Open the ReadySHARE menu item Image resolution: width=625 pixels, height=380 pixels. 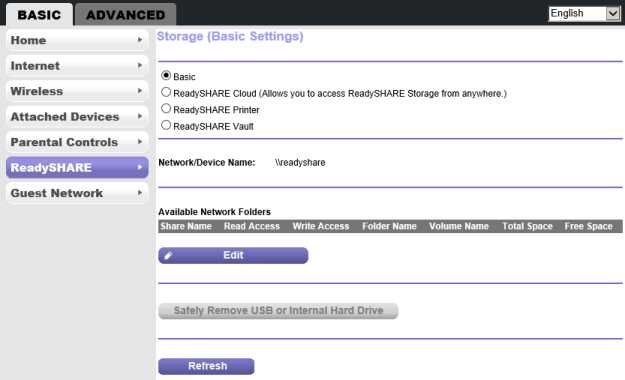click(x=77, y=167)
